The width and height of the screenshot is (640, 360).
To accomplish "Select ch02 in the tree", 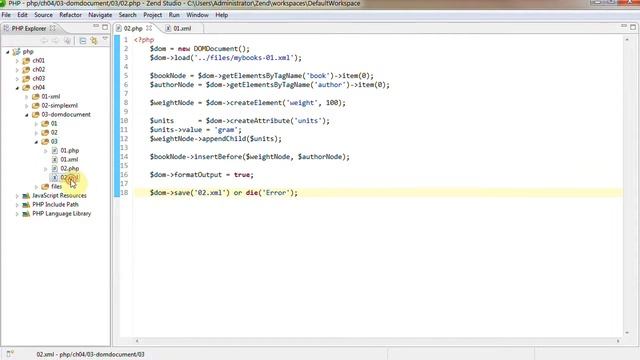I will tap(39, 69).
